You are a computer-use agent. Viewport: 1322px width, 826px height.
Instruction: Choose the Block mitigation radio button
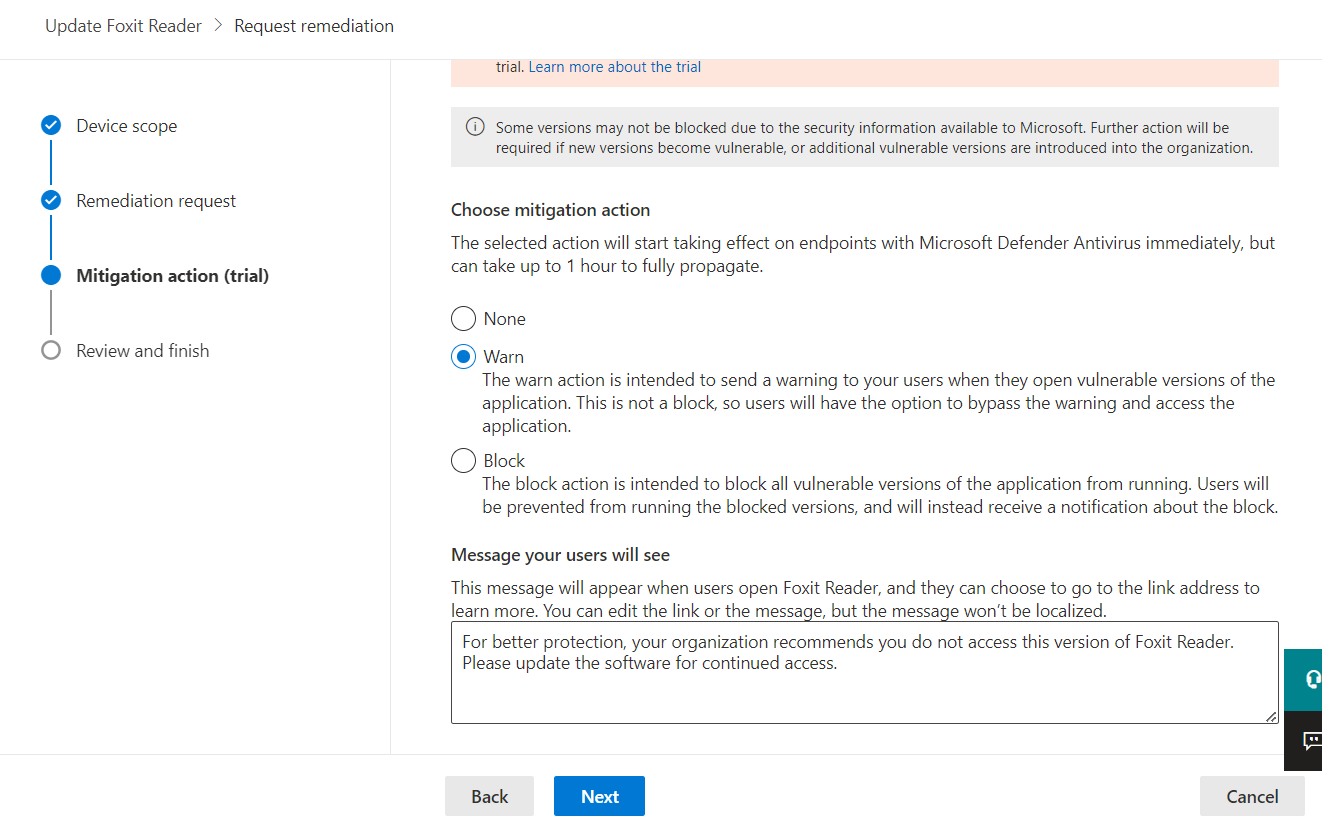tap(463, 461)
